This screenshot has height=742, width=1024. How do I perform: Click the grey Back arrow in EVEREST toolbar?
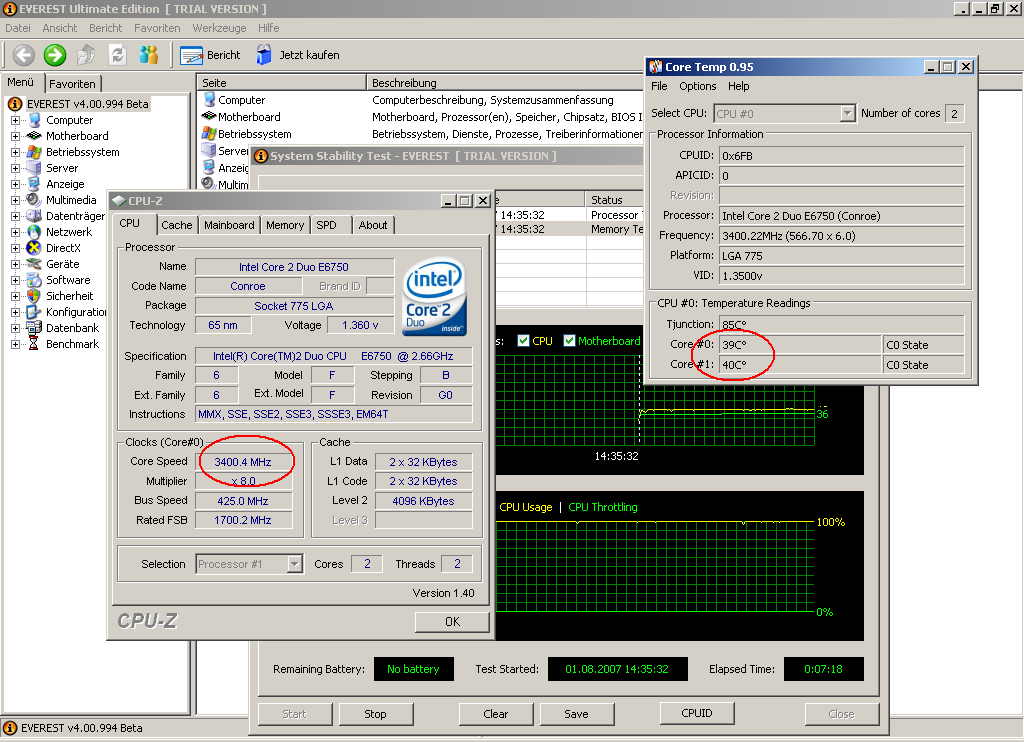tap(24, 55)
